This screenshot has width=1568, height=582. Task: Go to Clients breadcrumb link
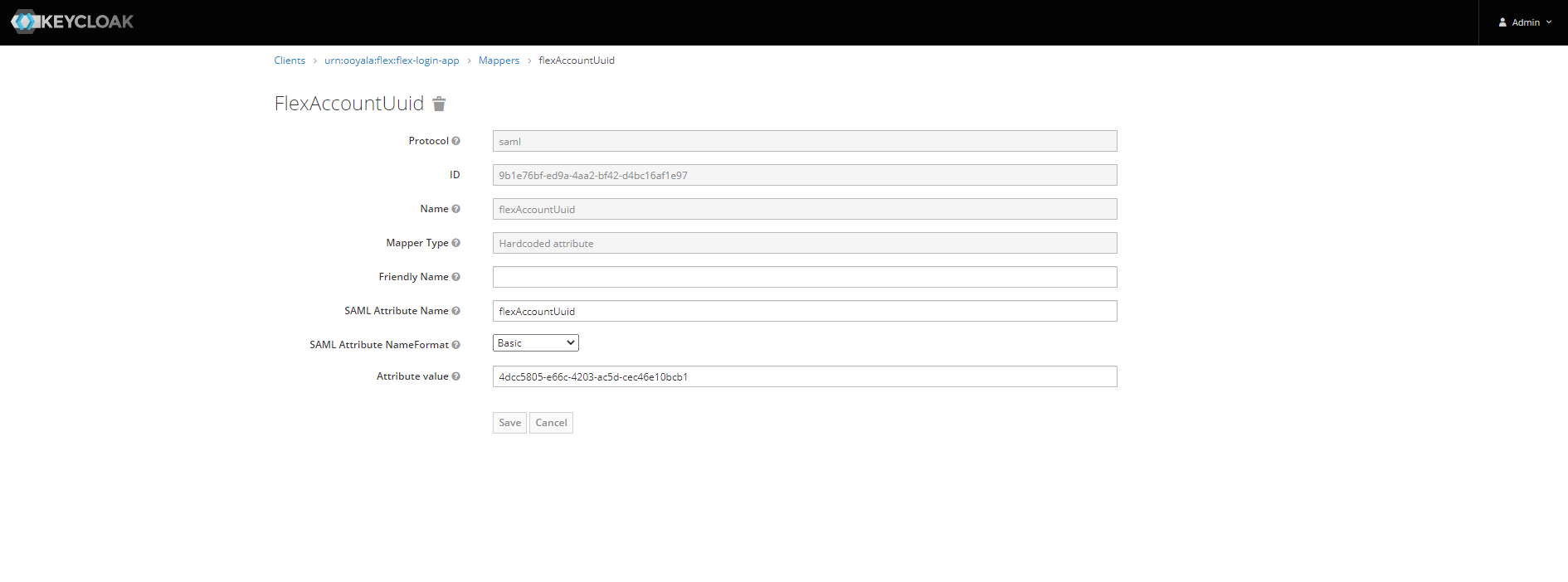point(290,61)
